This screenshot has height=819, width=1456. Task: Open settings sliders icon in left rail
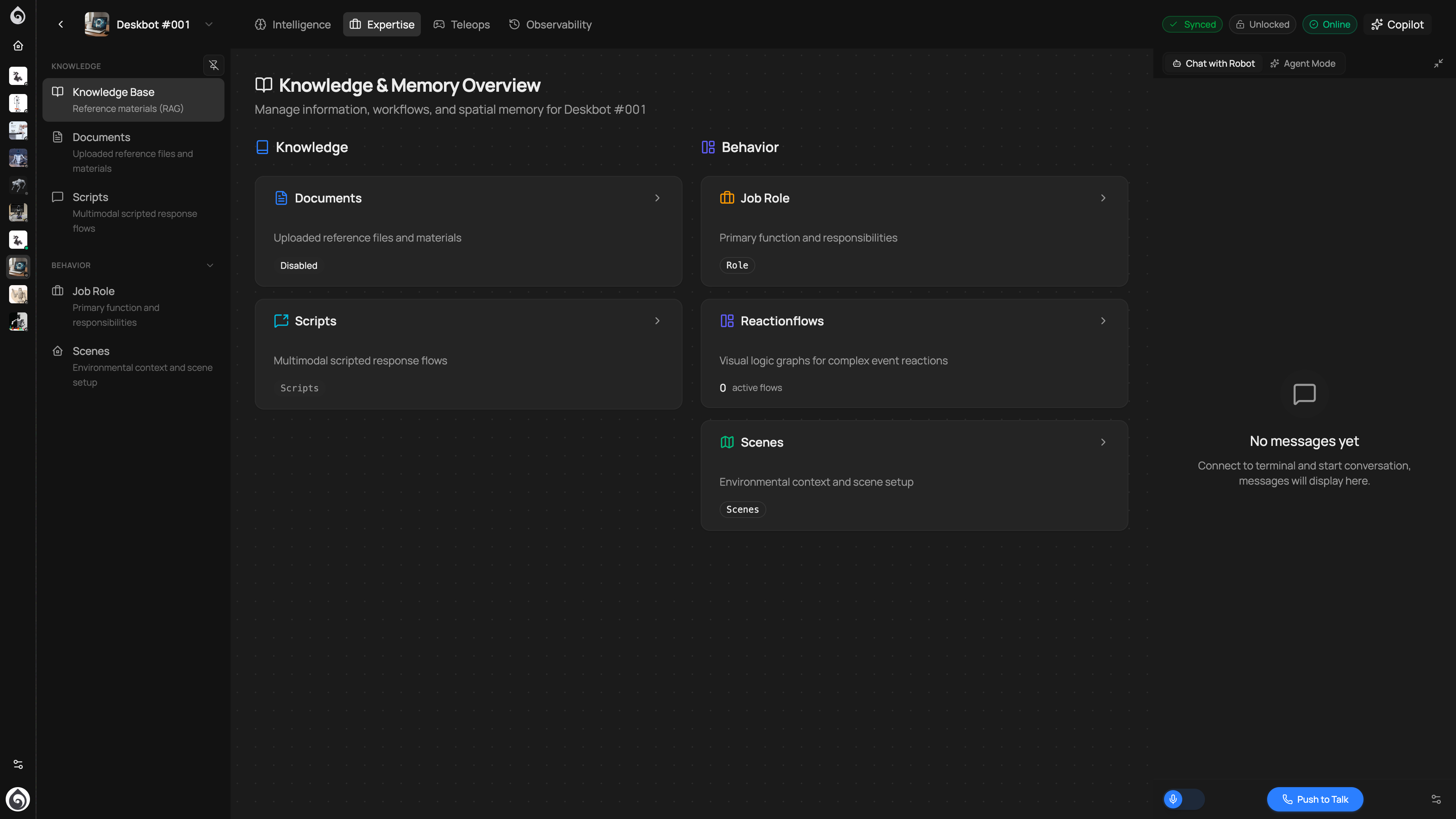[18, 764]
